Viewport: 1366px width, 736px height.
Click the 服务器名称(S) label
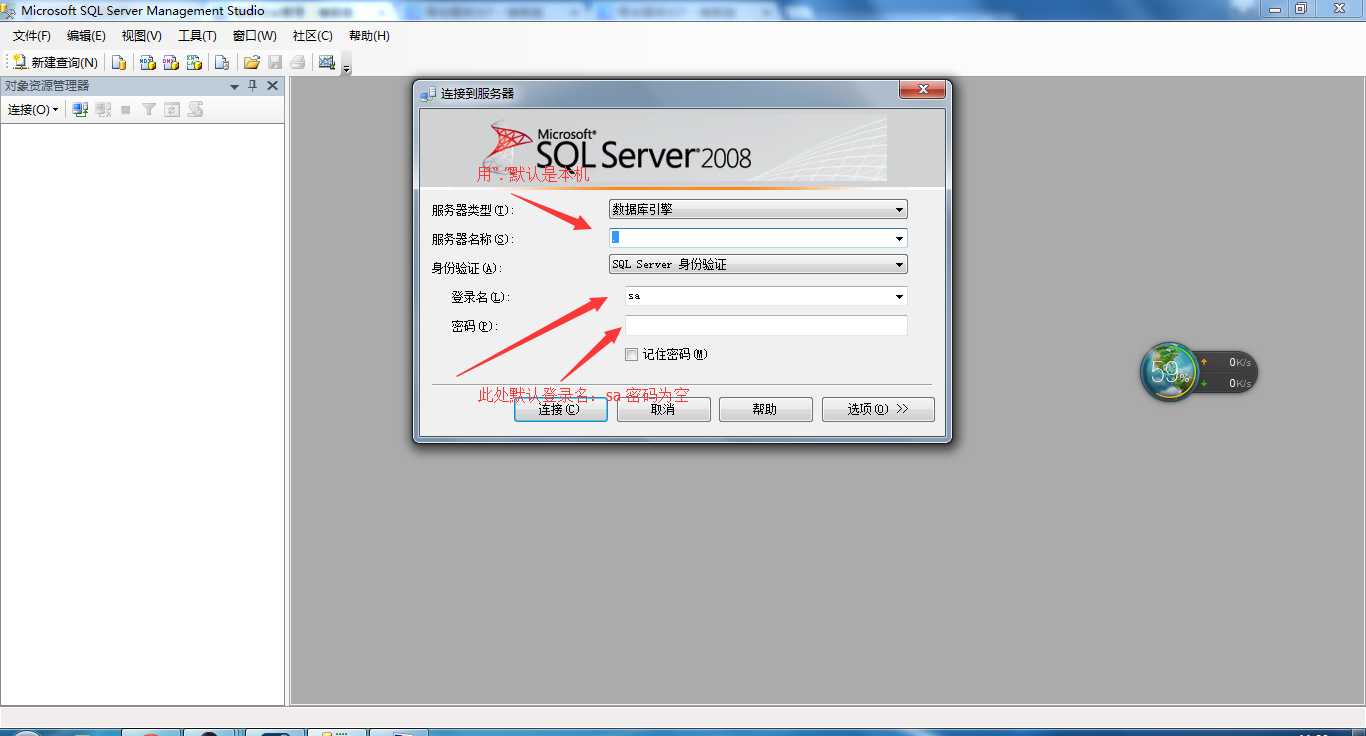(471, 239)
